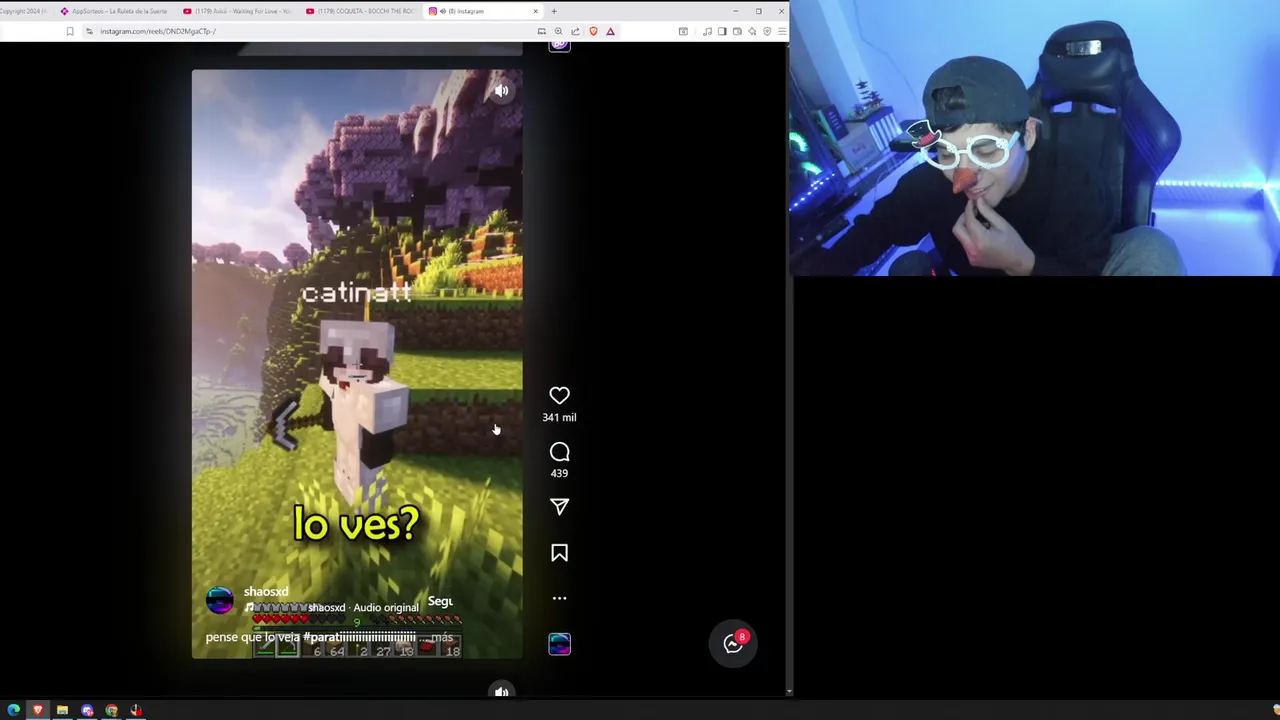Open site settings icon beside URL
This screenshot has height=720, width=1280.
coord(89,31)
